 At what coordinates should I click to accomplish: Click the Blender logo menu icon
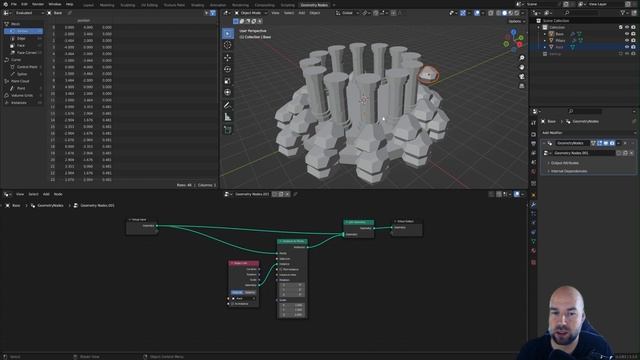click(5, 4)
